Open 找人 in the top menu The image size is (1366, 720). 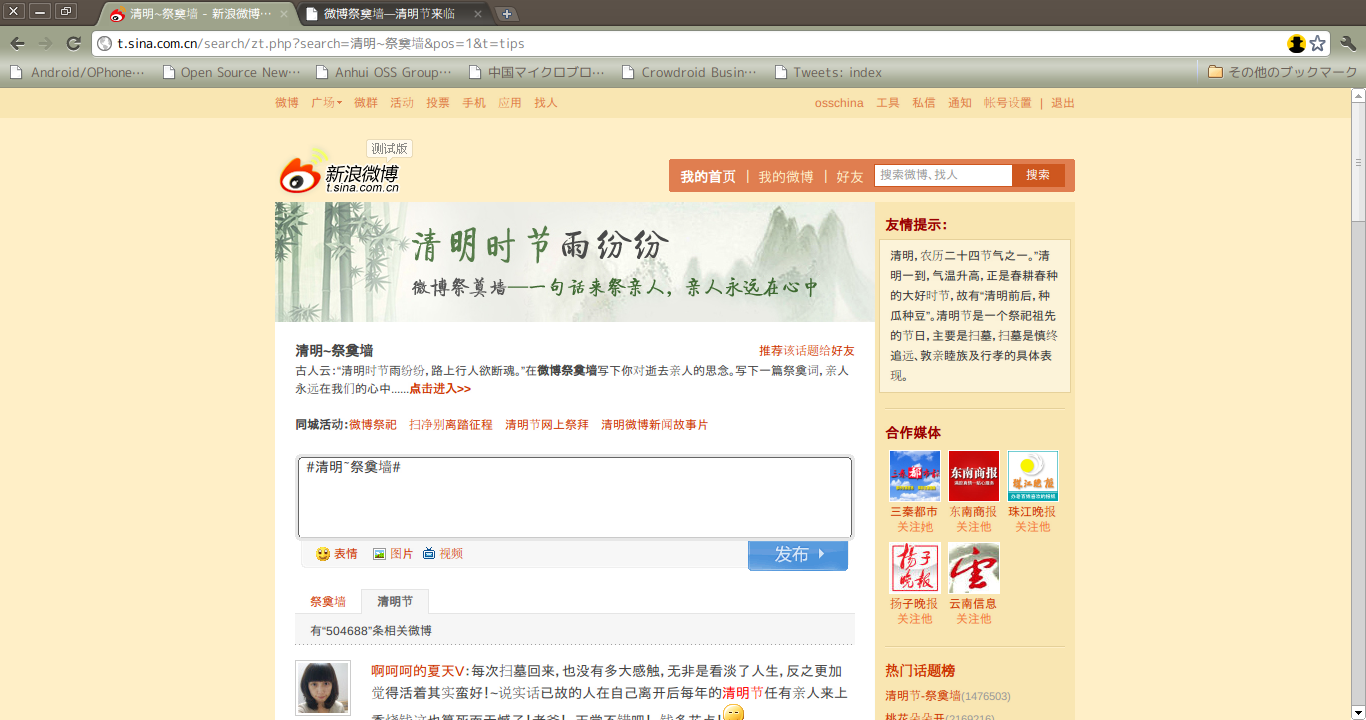[x=546, y=103]
